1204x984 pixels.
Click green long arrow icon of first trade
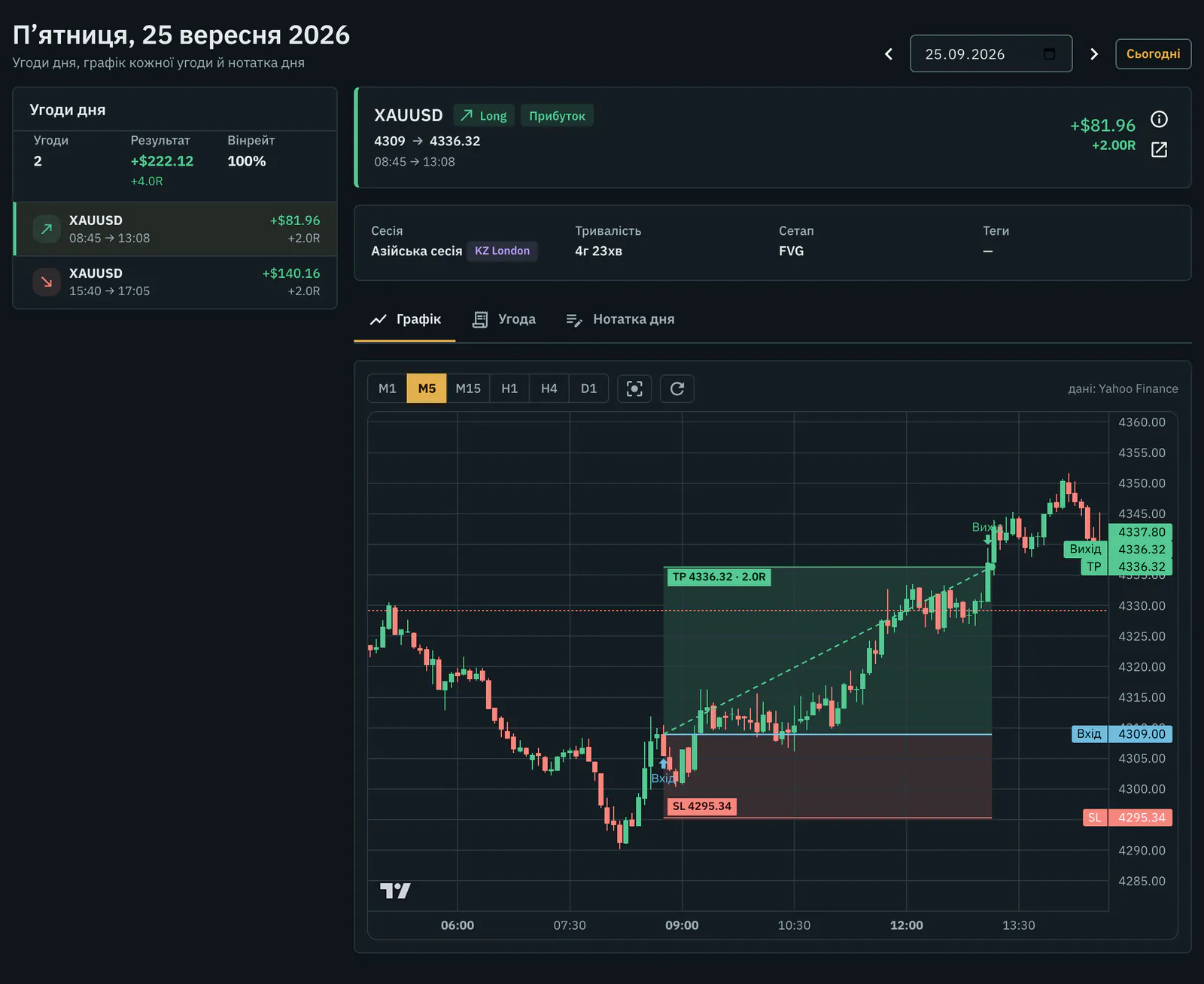coord(47,229)
